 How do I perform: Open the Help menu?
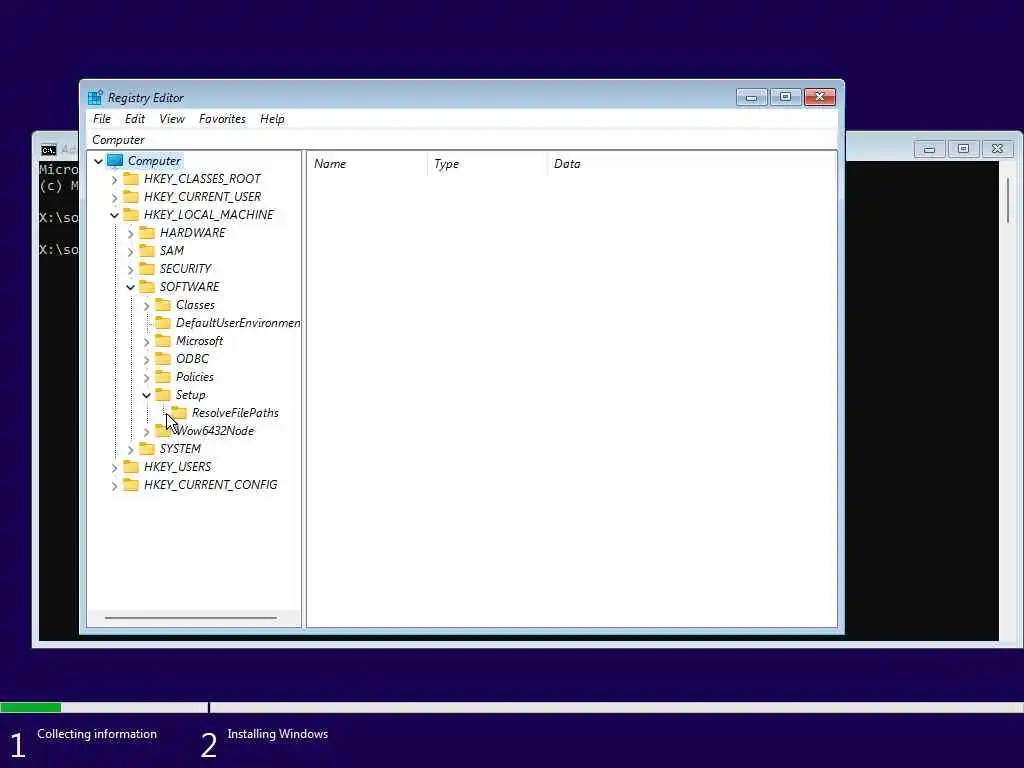tap(272, 119)
